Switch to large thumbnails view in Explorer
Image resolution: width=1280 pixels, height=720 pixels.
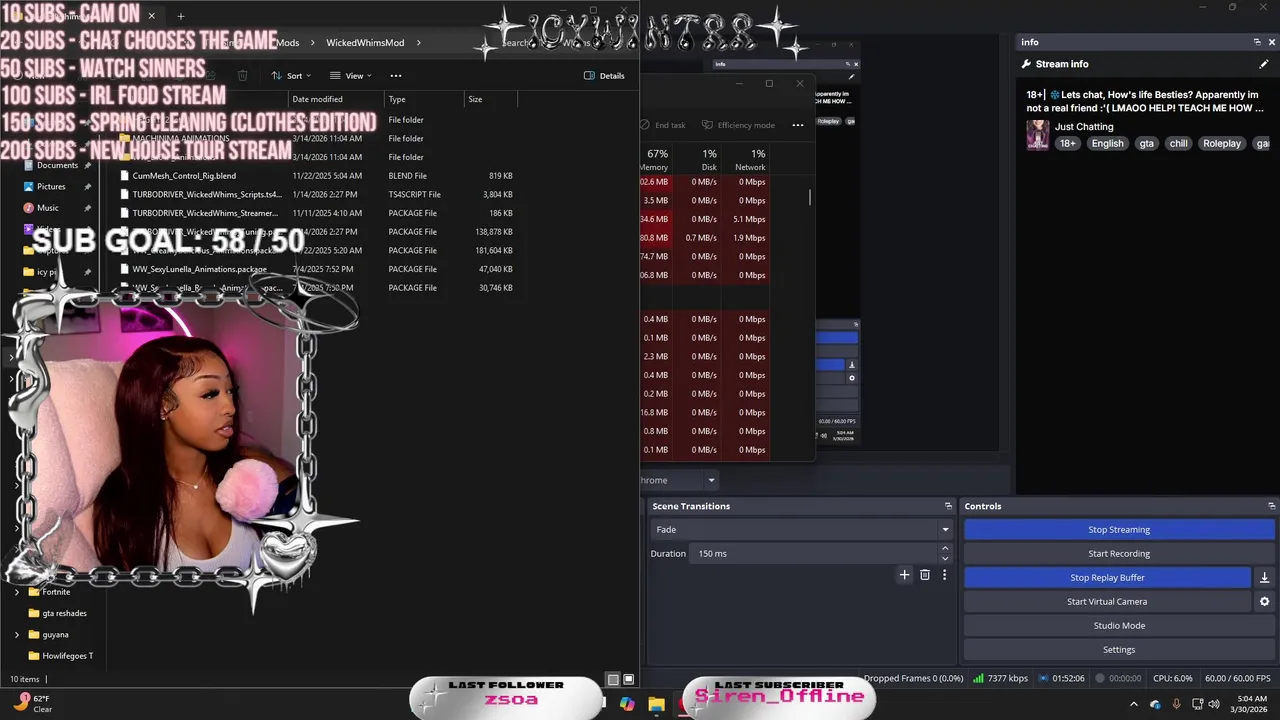pyautogui.click(x=630, y=679)
